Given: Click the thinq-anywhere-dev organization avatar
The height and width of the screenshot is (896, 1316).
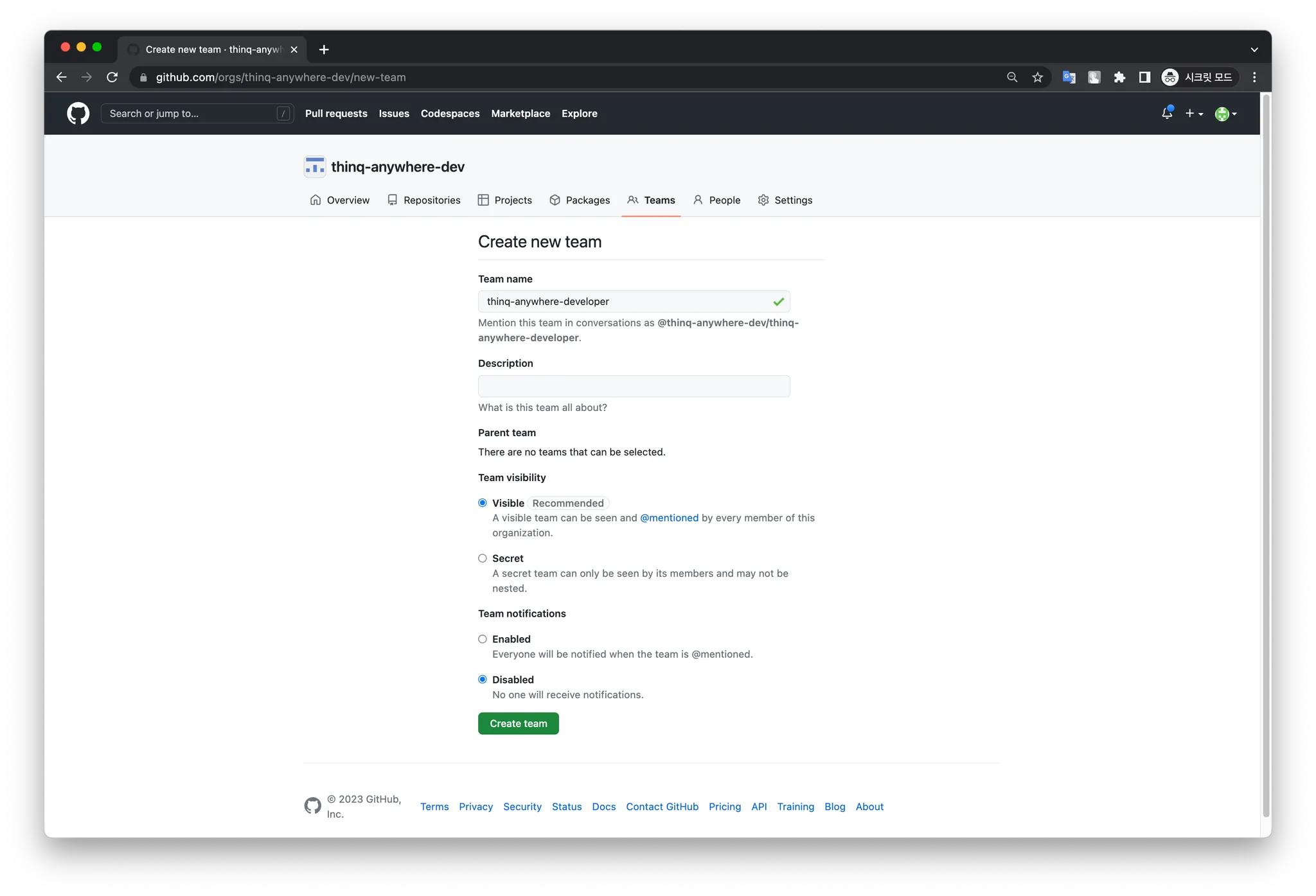Looking at the screenshot, I should click(315, 167).
